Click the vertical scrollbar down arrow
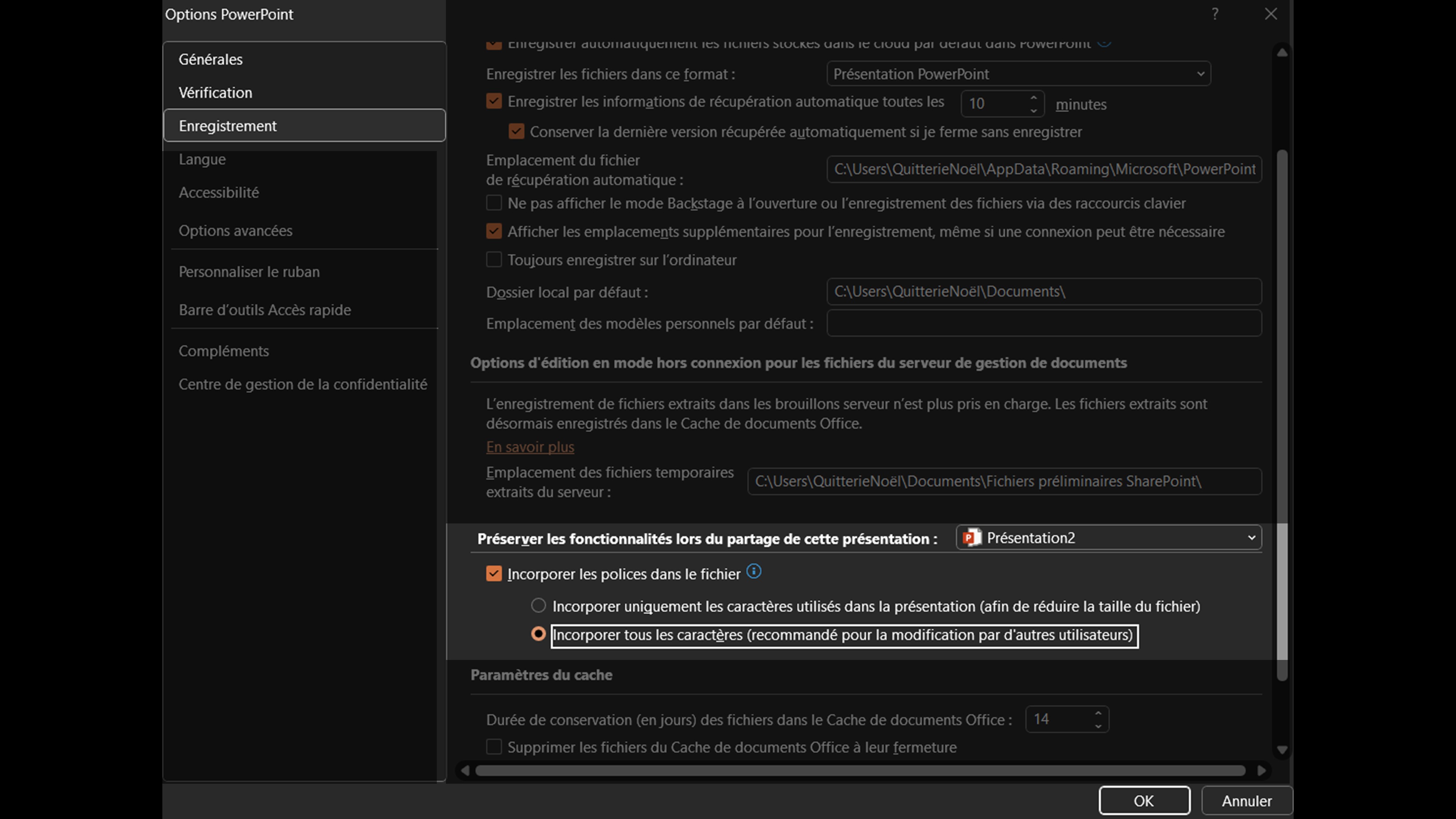 (1282, 750)
